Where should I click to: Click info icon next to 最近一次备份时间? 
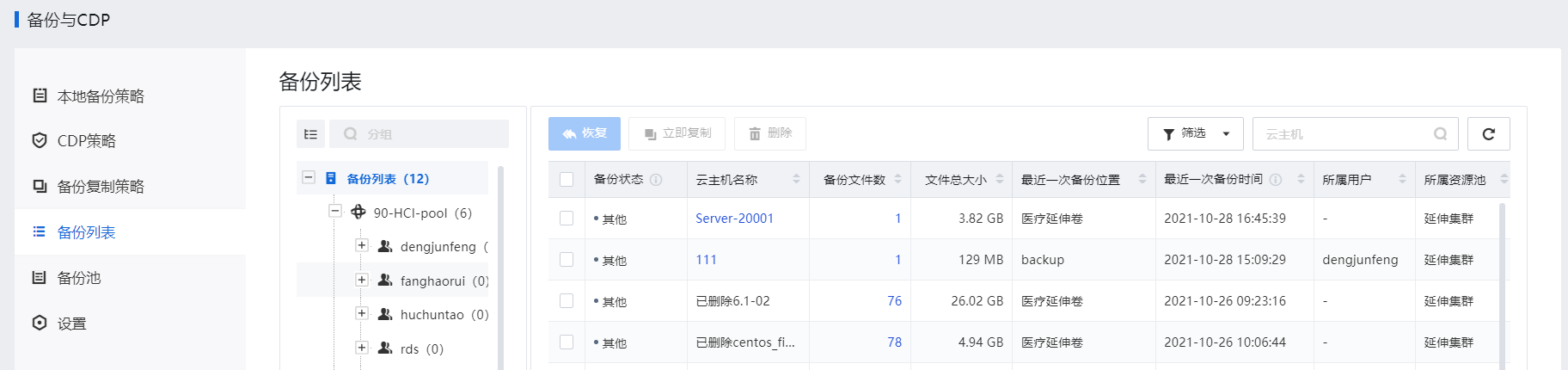click(1276, 180)
